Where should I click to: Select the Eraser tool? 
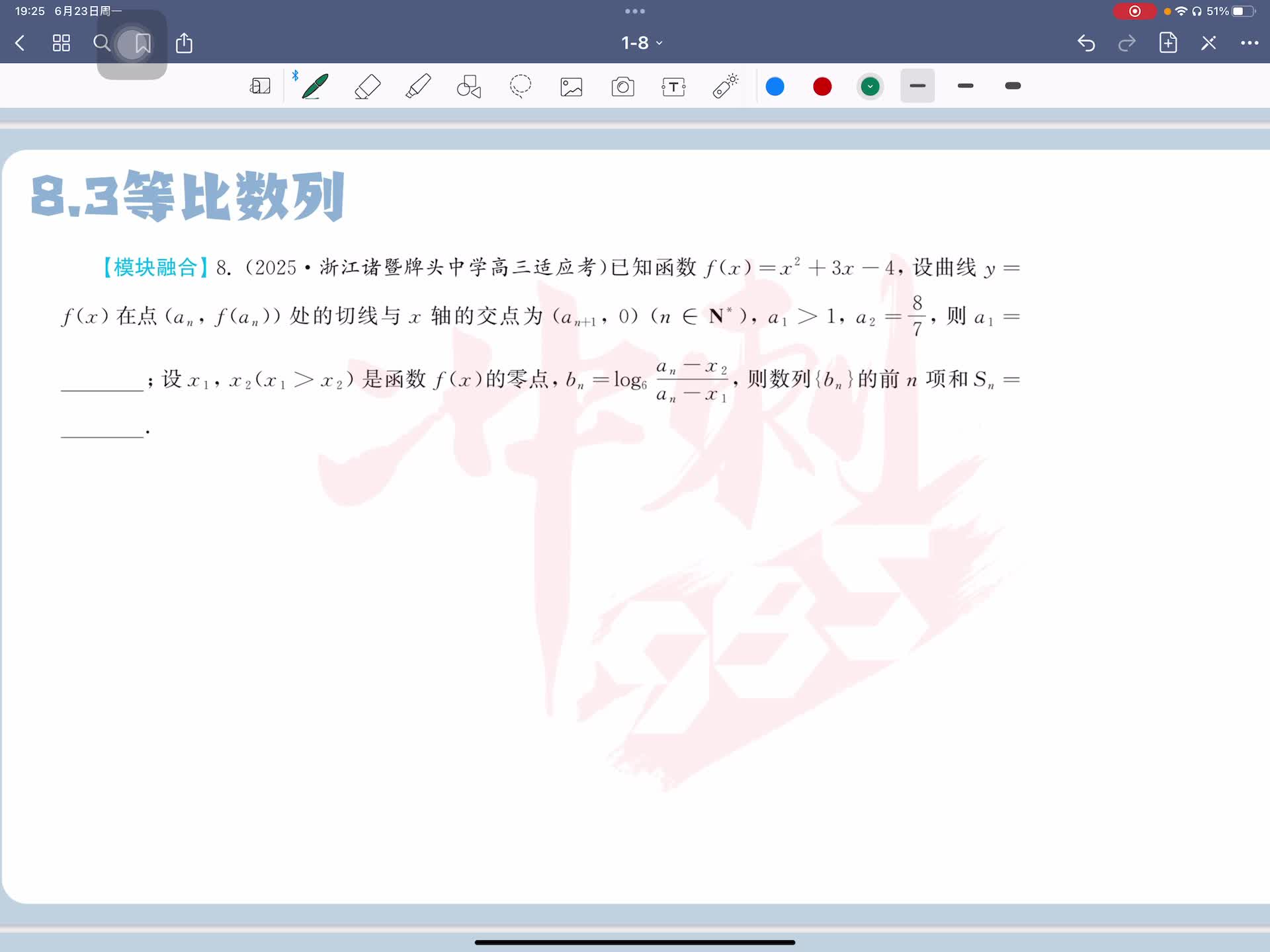click(367, 86)
